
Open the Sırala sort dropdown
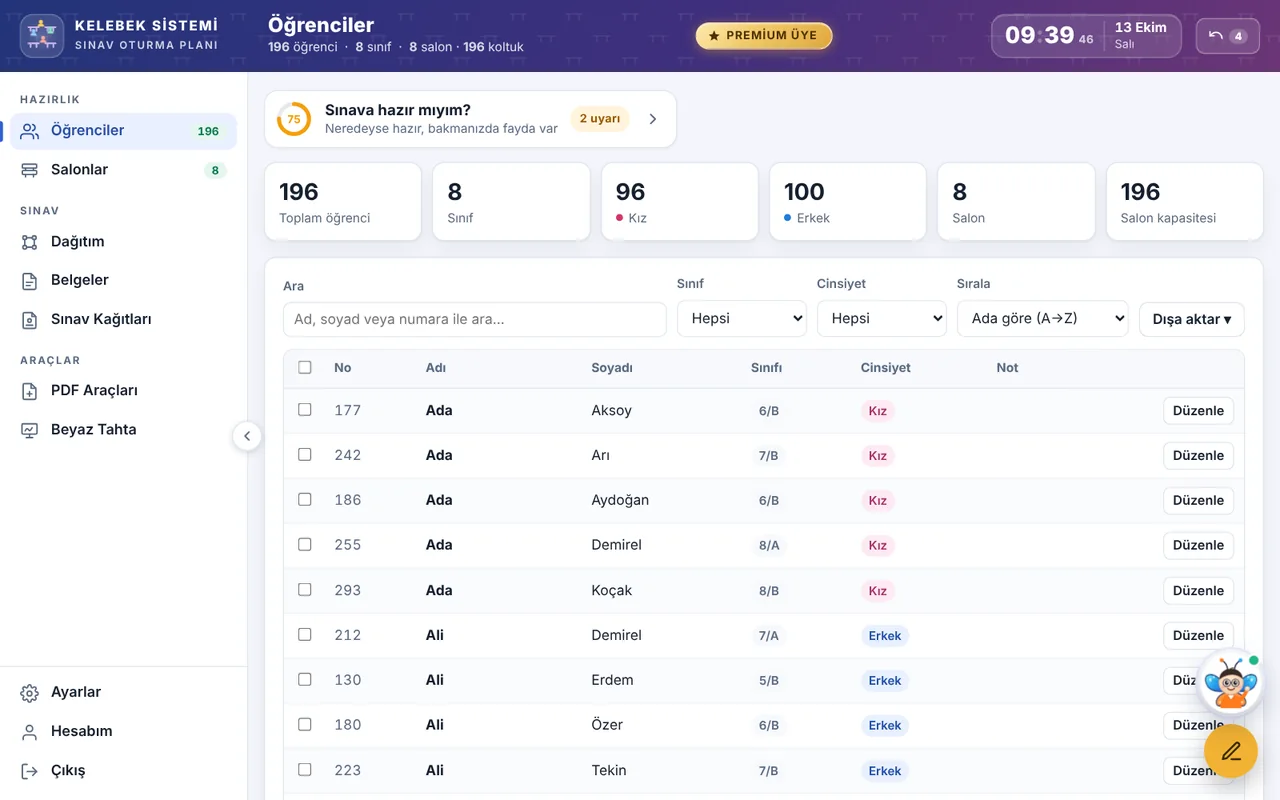tap(1043, 319)
